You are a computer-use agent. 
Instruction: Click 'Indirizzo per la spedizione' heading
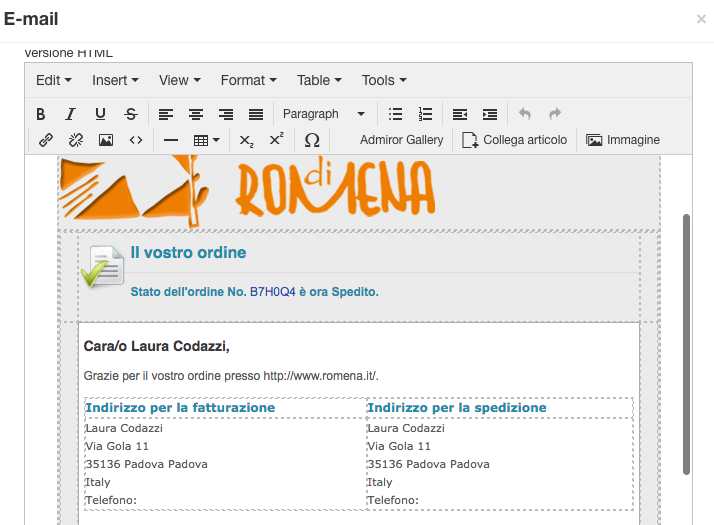tap(457, 408)
